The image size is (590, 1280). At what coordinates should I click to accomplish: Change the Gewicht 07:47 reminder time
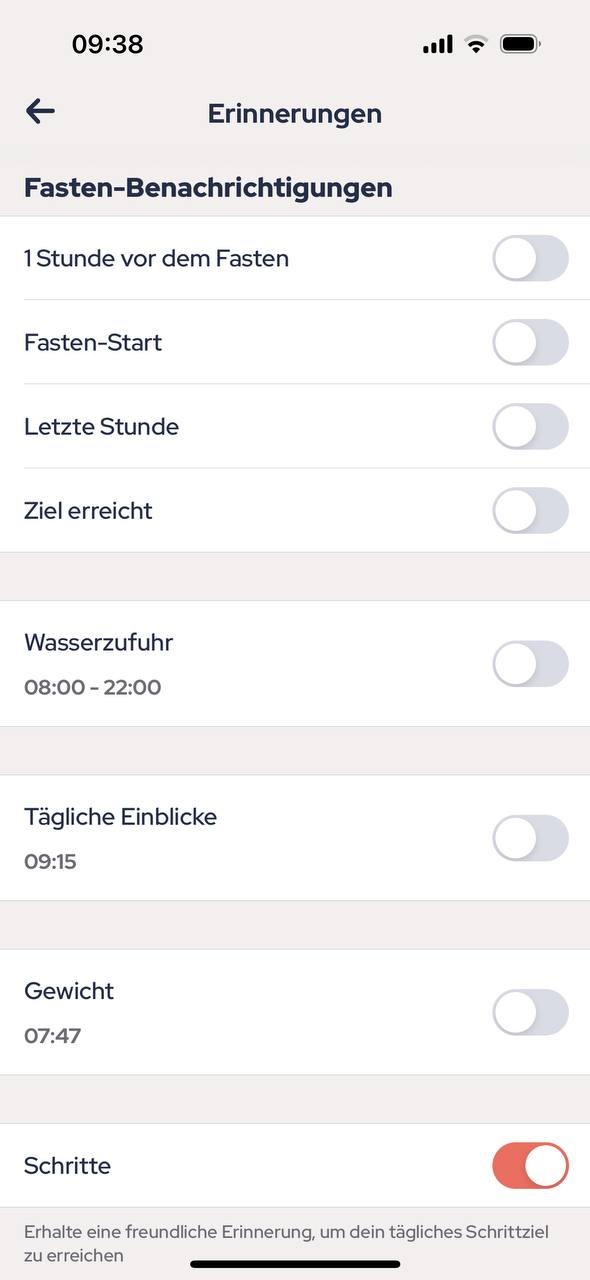click(x=52, y=1035)
